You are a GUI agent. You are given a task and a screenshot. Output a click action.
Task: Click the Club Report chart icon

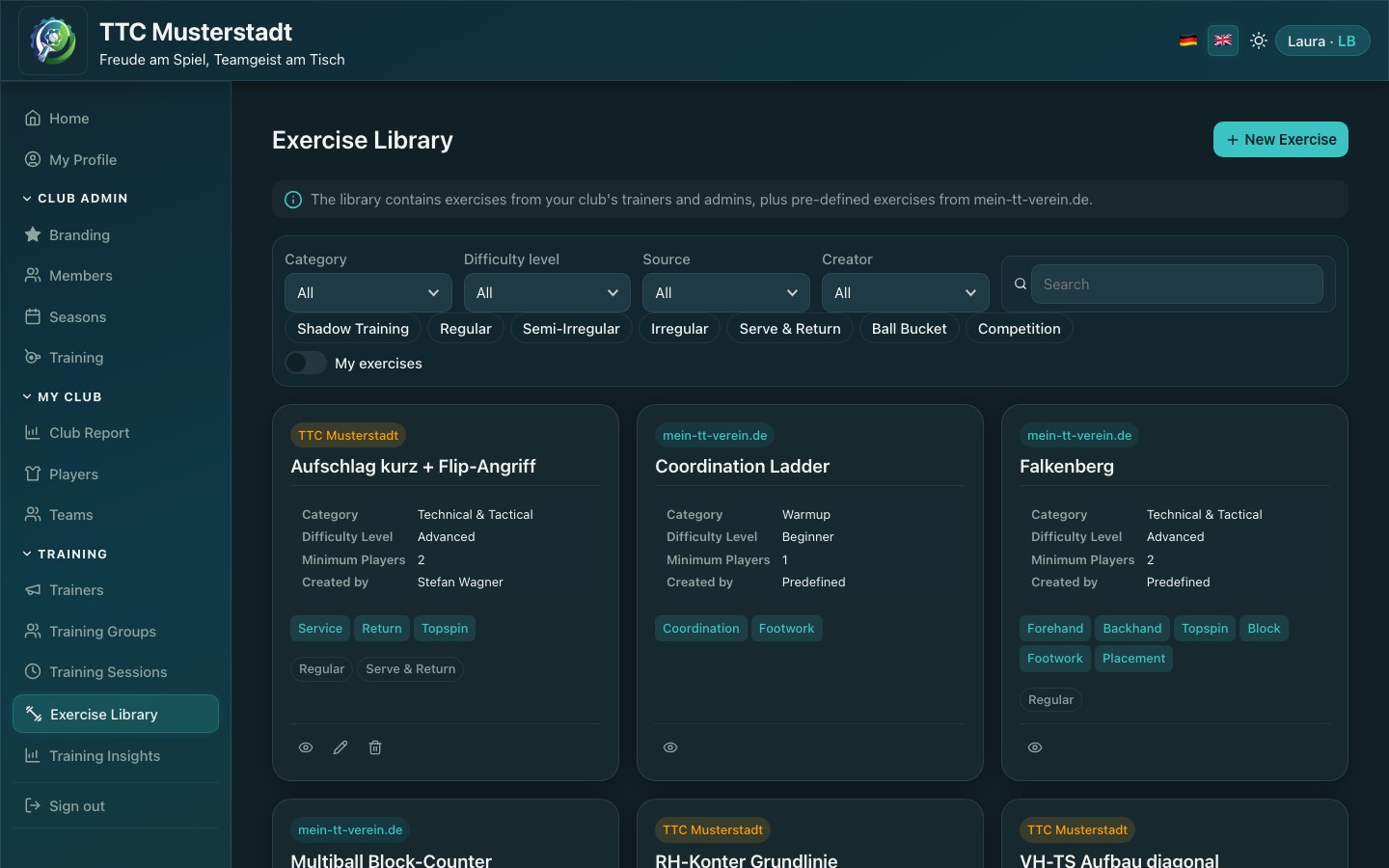click(x=33, y=433)
